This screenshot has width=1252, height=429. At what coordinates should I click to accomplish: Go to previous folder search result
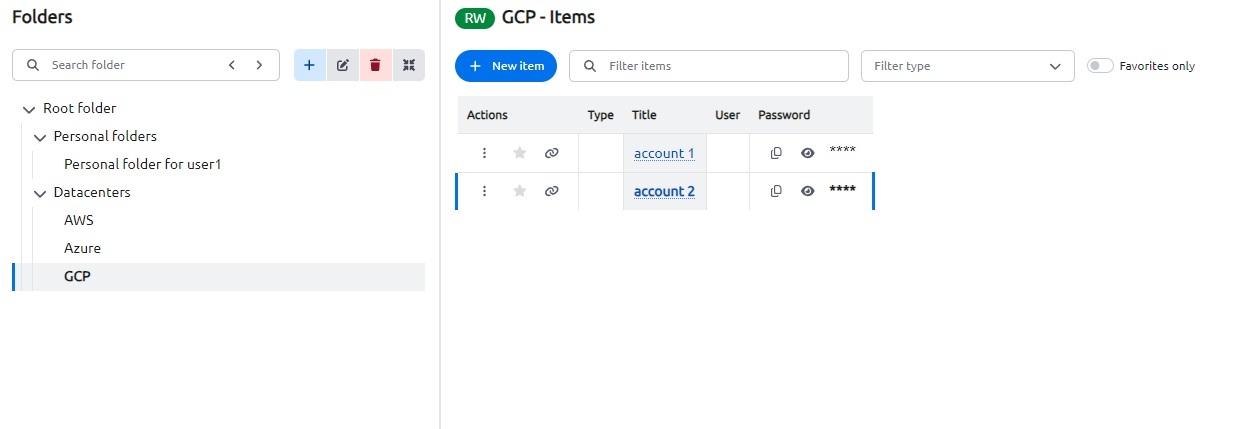tap(232, 65)
